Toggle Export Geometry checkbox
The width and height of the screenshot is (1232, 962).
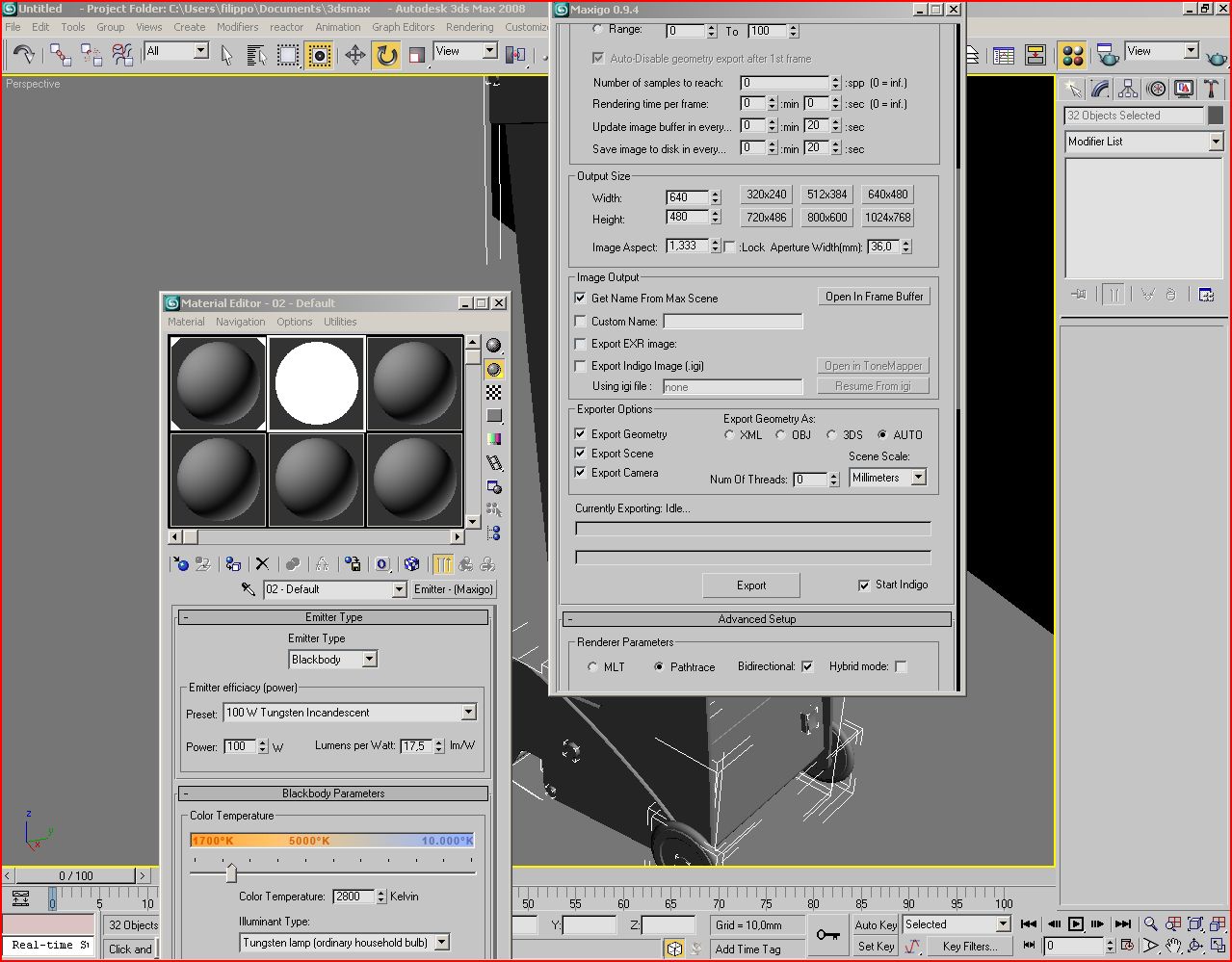[580, 434]
